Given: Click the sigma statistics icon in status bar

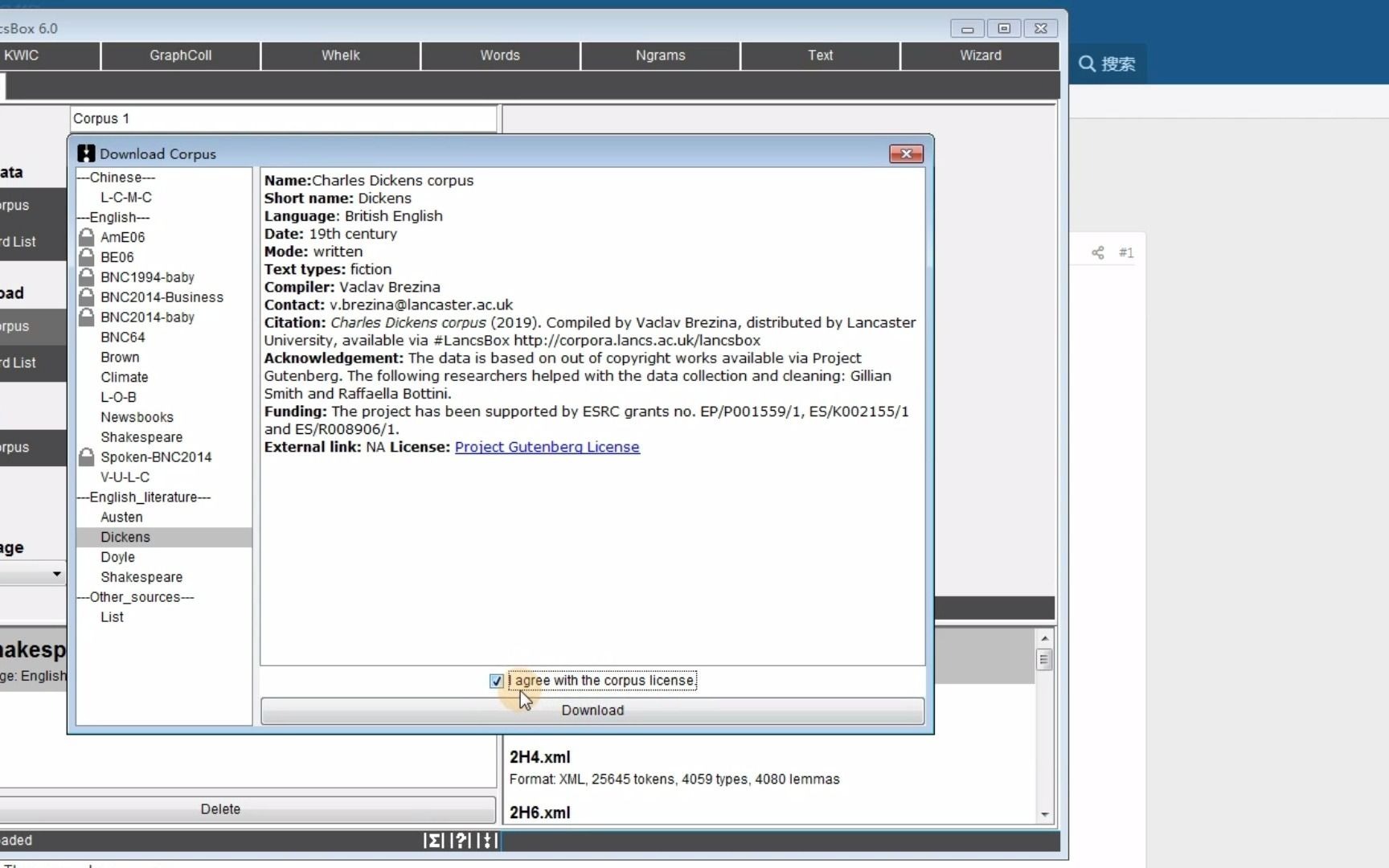Looking at the screenshot, I should [x=434, y=841].
